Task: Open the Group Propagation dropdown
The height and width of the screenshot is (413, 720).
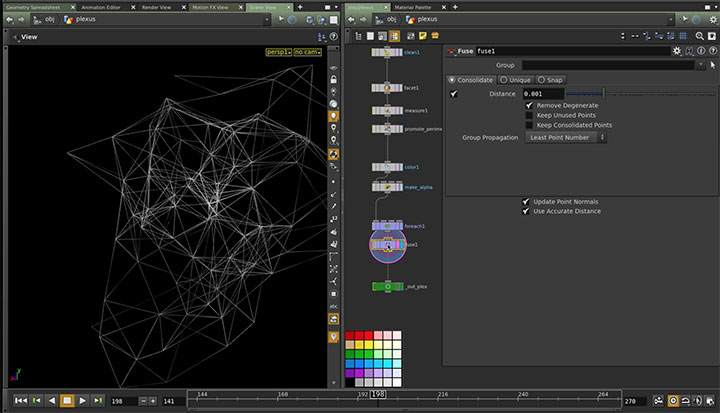Action: pyautogui.click(x=566, y=137)
